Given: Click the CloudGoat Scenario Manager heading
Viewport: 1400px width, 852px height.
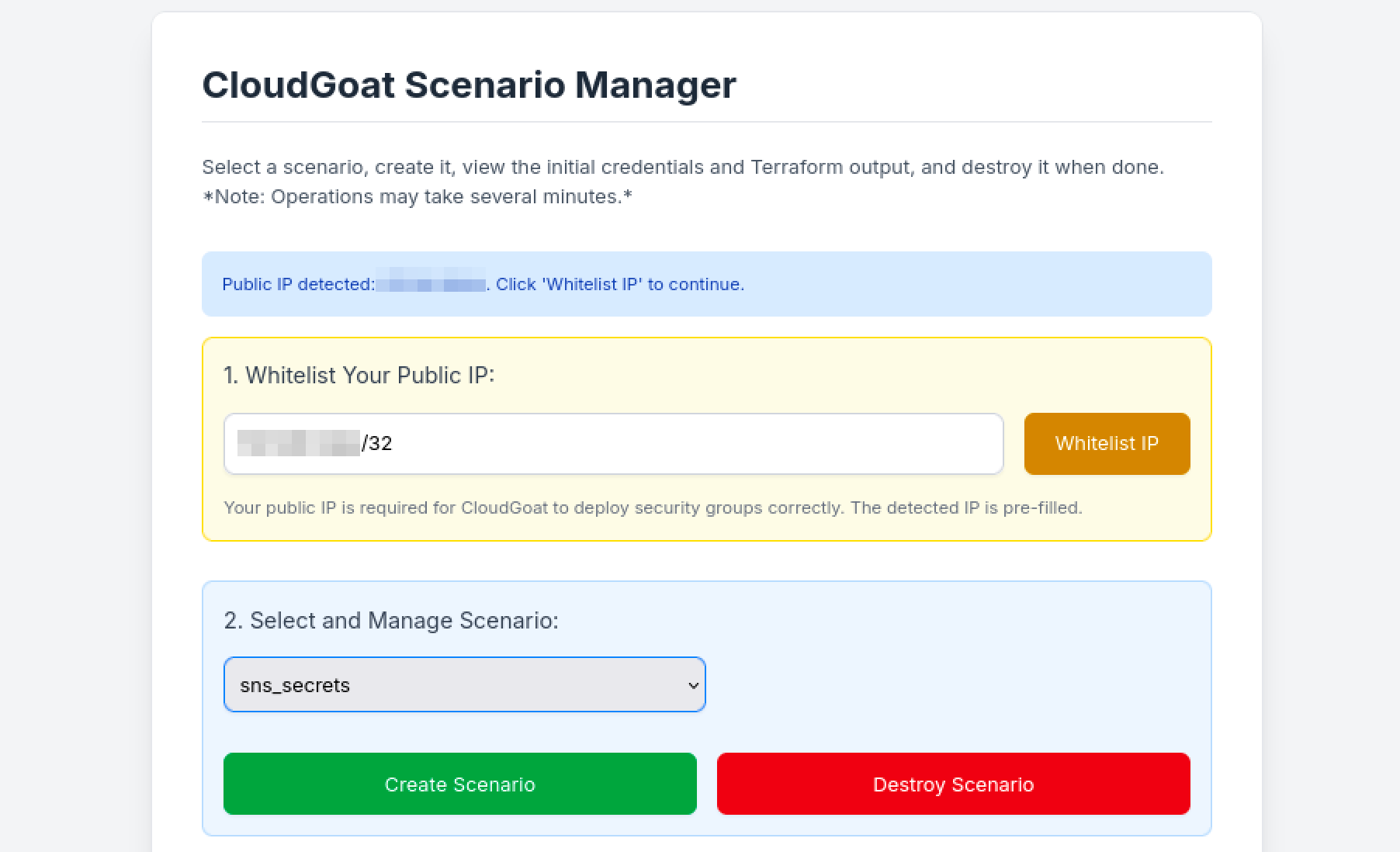Looking at the screenshot, I should [469, 85].
